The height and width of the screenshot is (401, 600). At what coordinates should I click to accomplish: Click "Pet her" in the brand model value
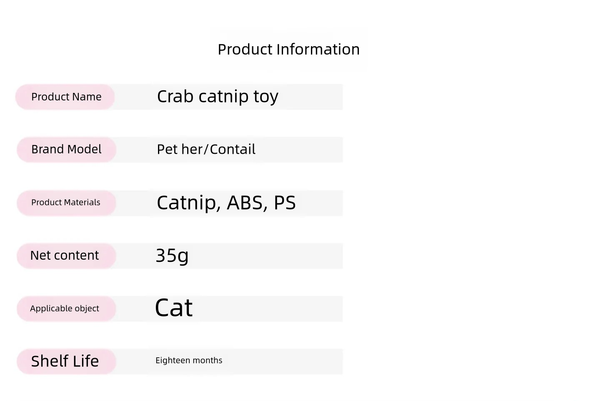click(180, 149)
